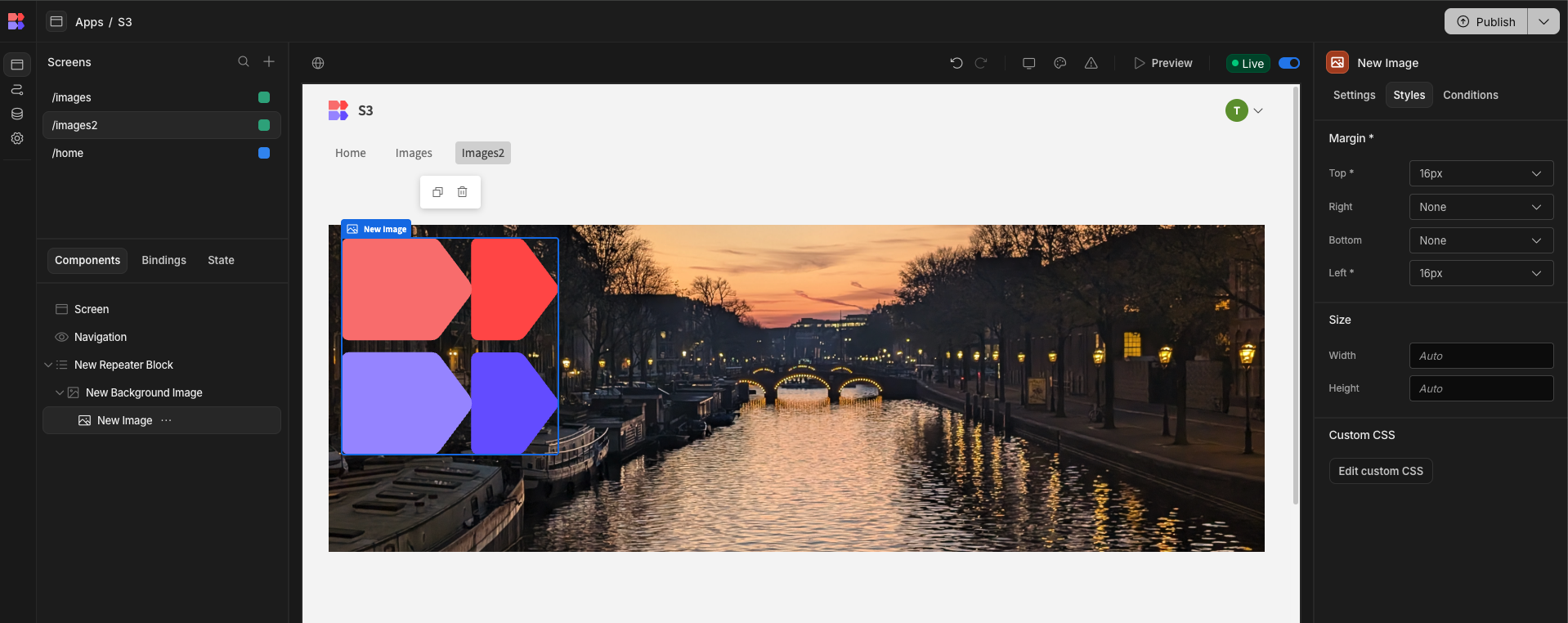The image size is (1568, 623).
Task: Click the S3 app logo in preview
Action: coord(338,110)
